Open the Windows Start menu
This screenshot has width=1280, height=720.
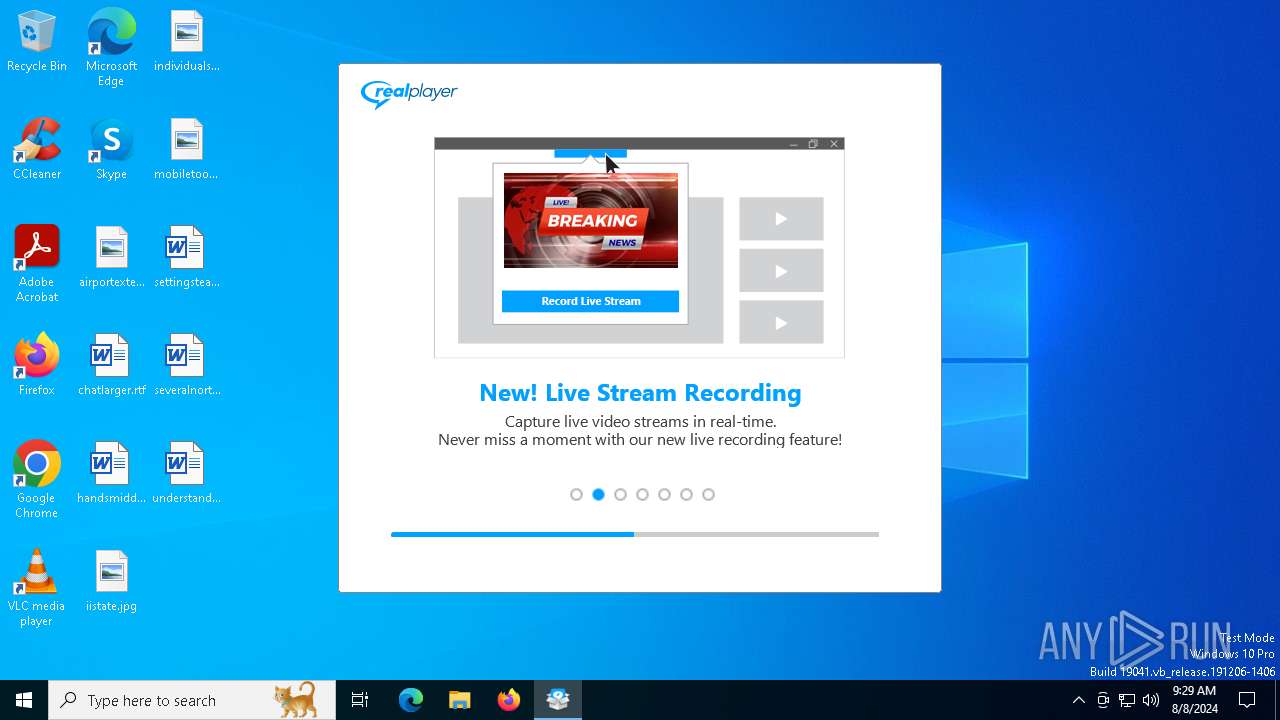coord(24,700)
